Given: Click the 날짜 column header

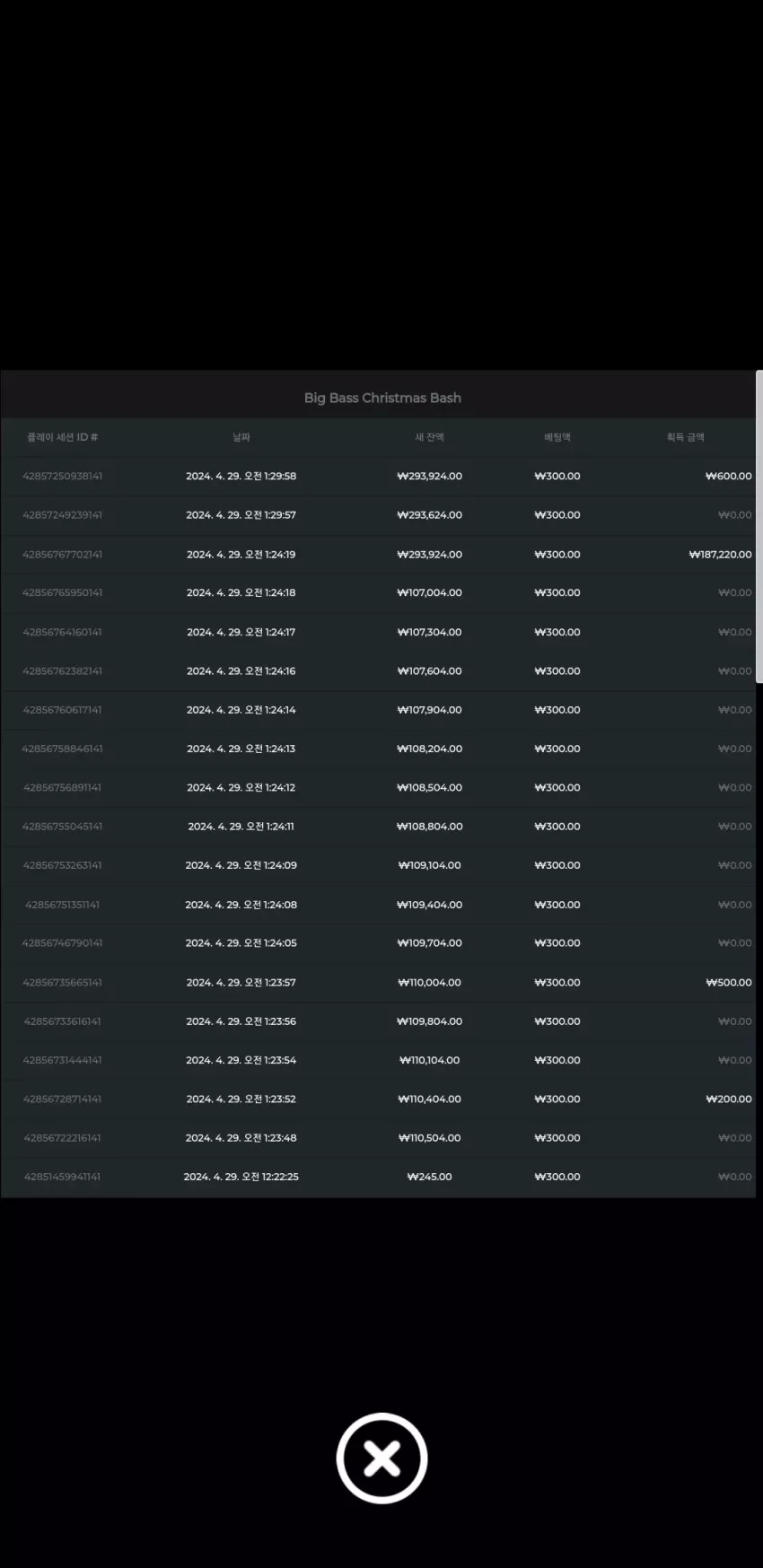Looking at the screenshot, I should [x=241, y=437].
